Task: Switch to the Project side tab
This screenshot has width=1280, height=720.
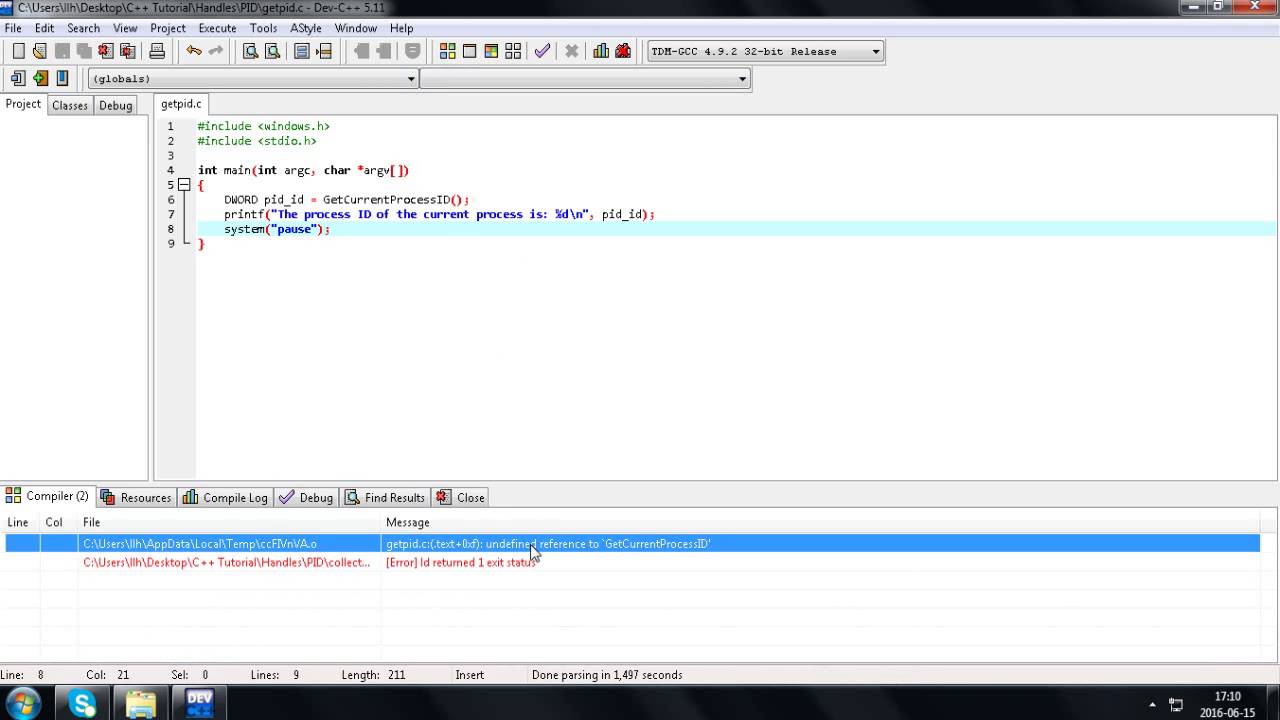Action: pos(23,104)
